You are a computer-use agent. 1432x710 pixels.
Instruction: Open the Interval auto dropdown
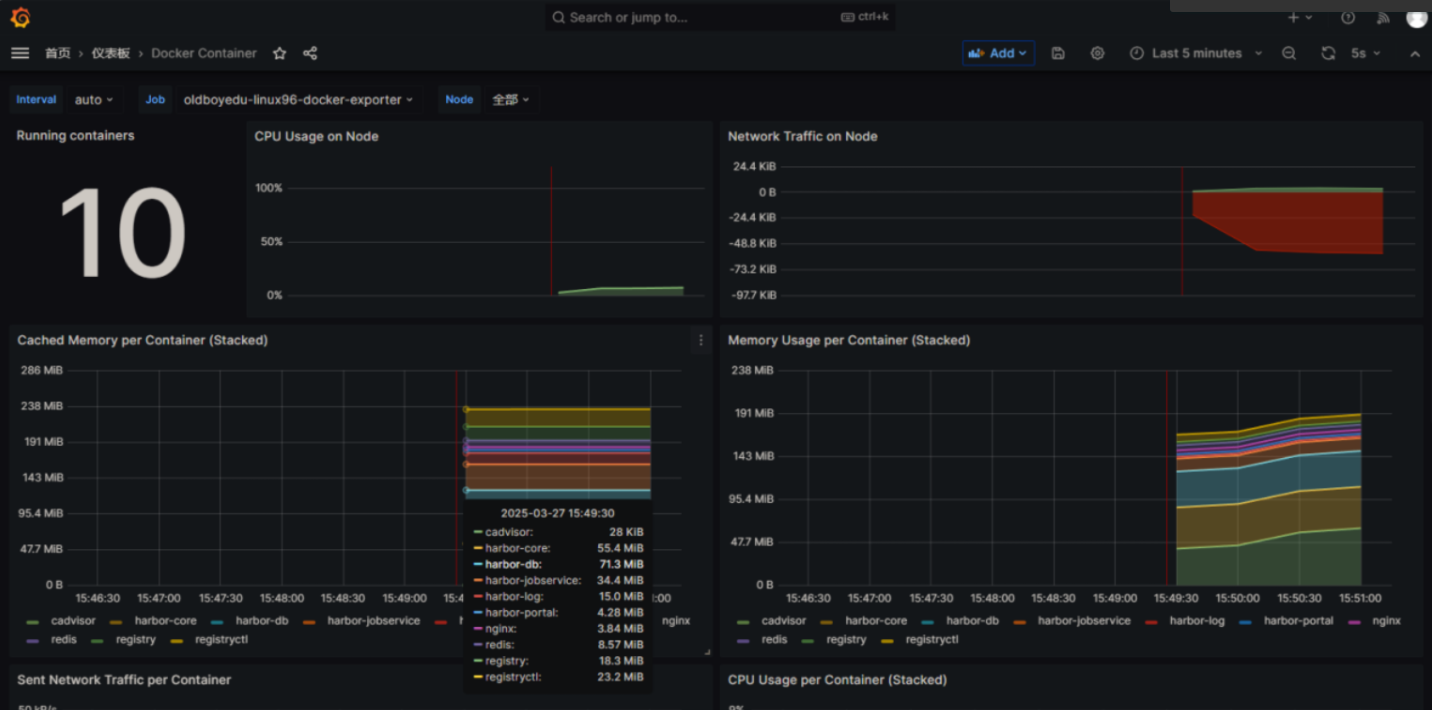(x=94, y=100)
